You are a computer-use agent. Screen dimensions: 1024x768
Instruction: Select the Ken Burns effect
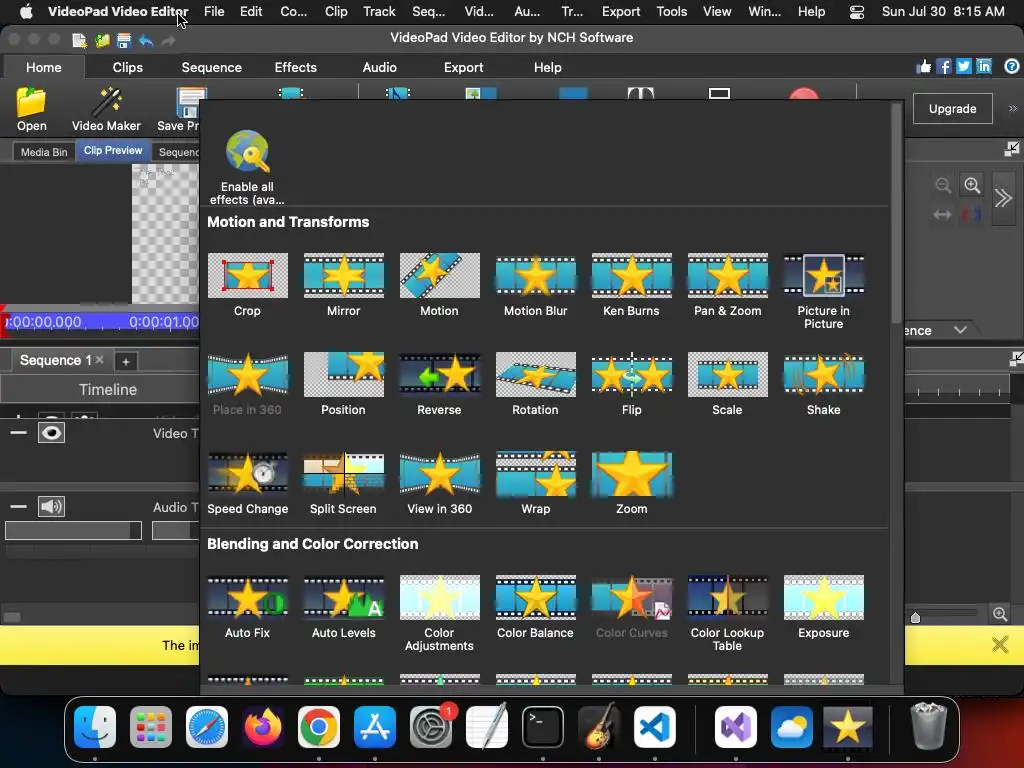pos(632,285)
